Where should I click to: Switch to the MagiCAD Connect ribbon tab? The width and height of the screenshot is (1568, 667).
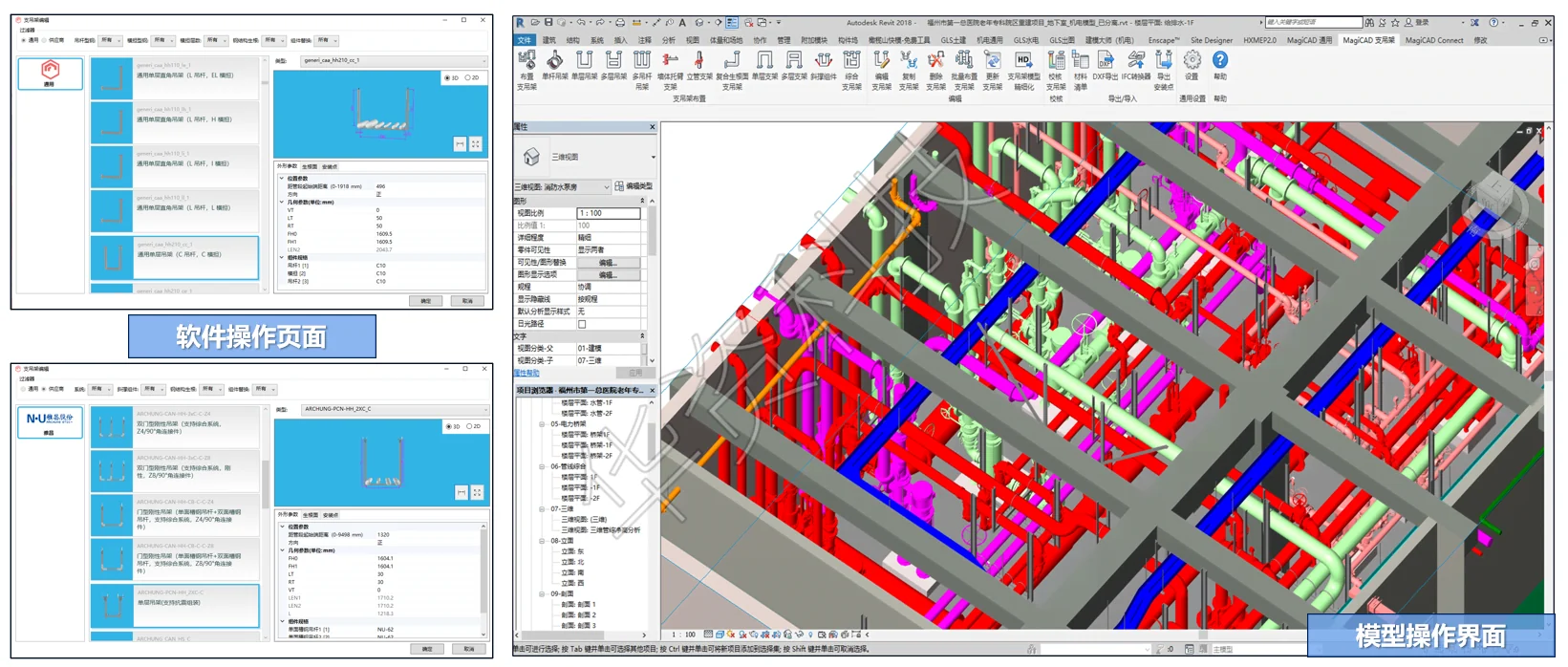1434,40
